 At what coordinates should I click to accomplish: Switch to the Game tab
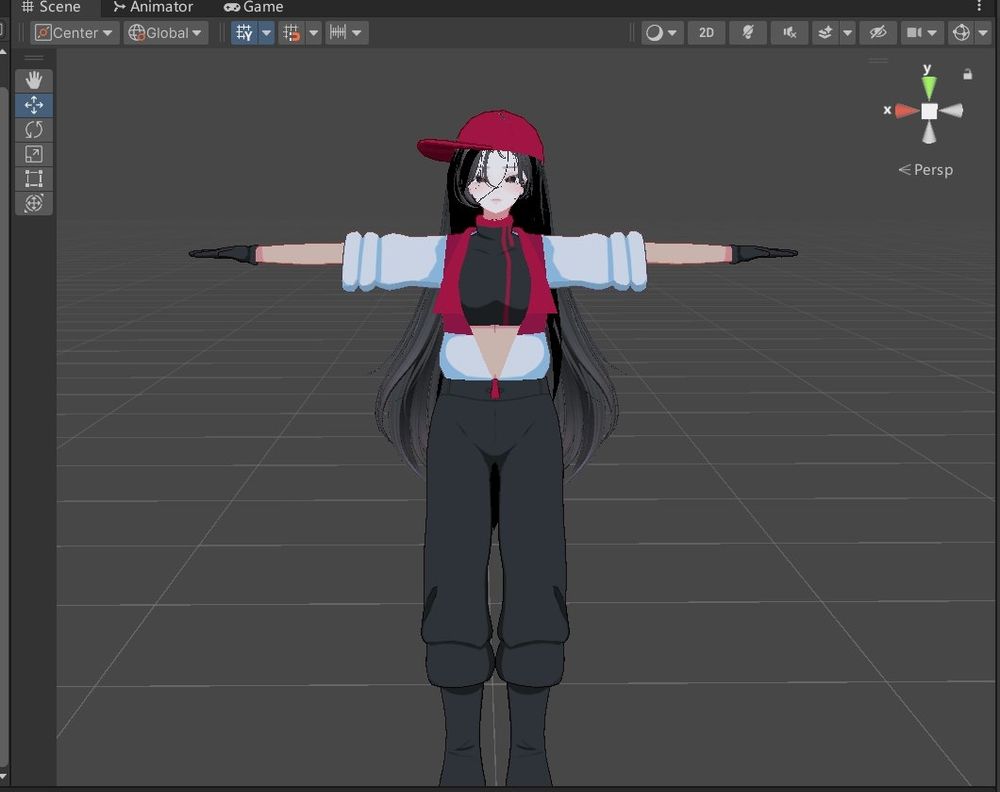[x=254, y=7]
